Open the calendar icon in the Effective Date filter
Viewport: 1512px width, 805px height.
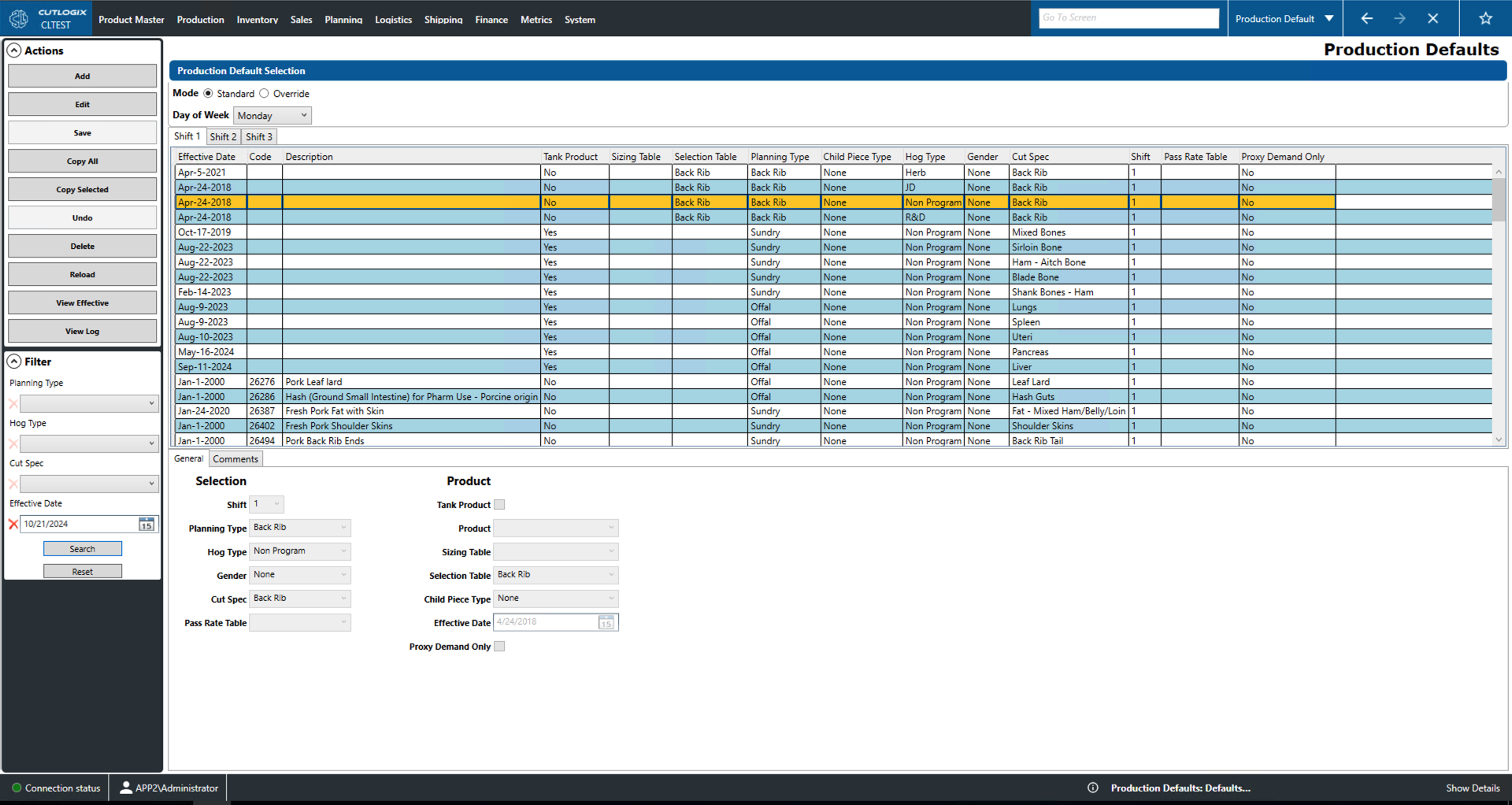click(146, 525)
